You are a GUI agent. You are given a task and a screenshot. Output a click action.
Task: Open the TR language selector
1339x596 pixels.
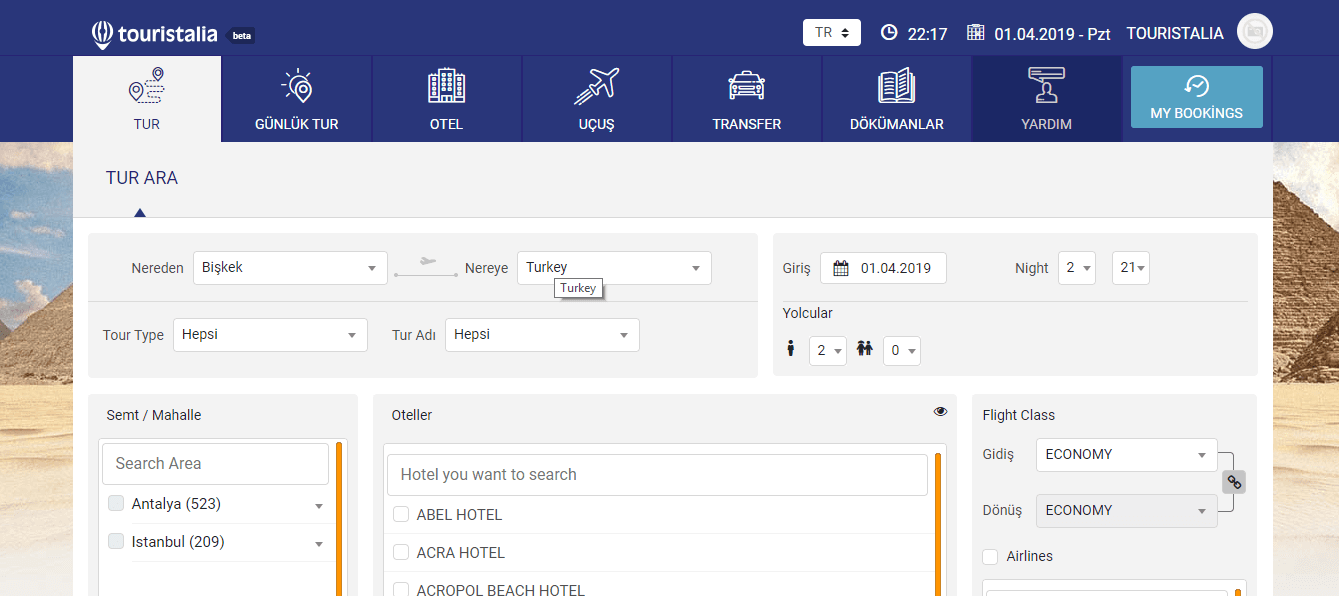pos(831,32)
